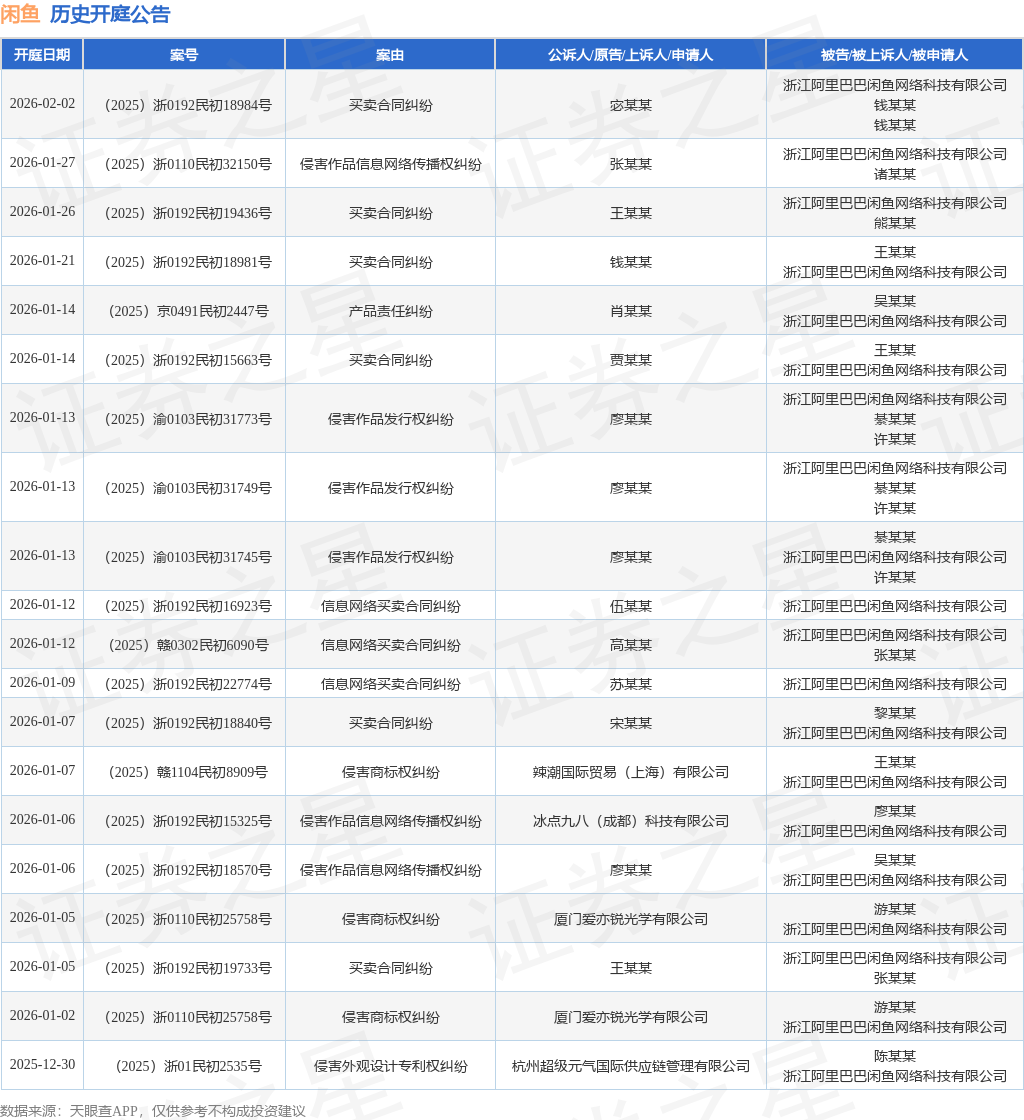Select case number 浙0192民初18840号
Image resolution: width=1024 pixels, height=1120 pixels.
188,724
